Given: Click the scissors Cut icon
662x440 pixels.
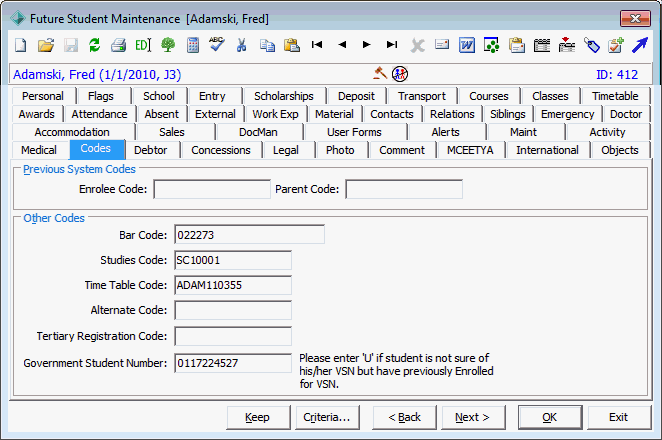Looking at the screenshot, I should coord(241,45).
